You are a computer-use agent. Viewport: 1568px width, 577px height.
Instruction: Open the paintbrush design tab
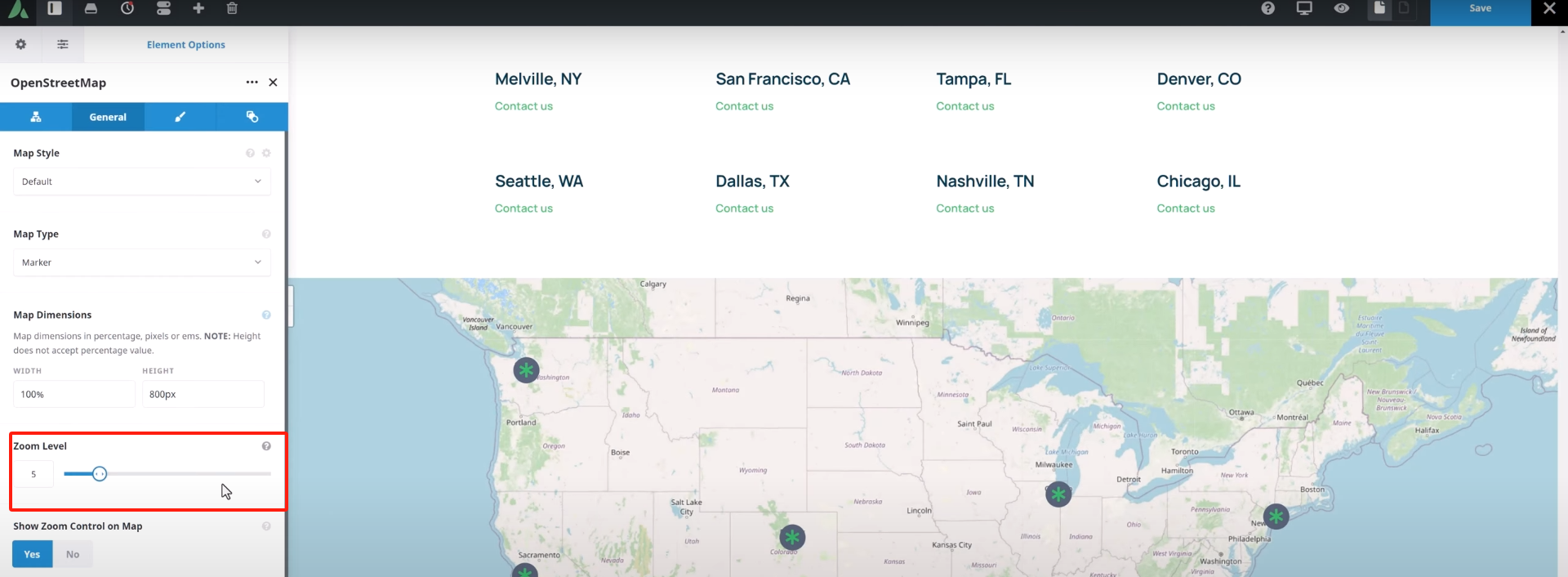click(180, 117)
